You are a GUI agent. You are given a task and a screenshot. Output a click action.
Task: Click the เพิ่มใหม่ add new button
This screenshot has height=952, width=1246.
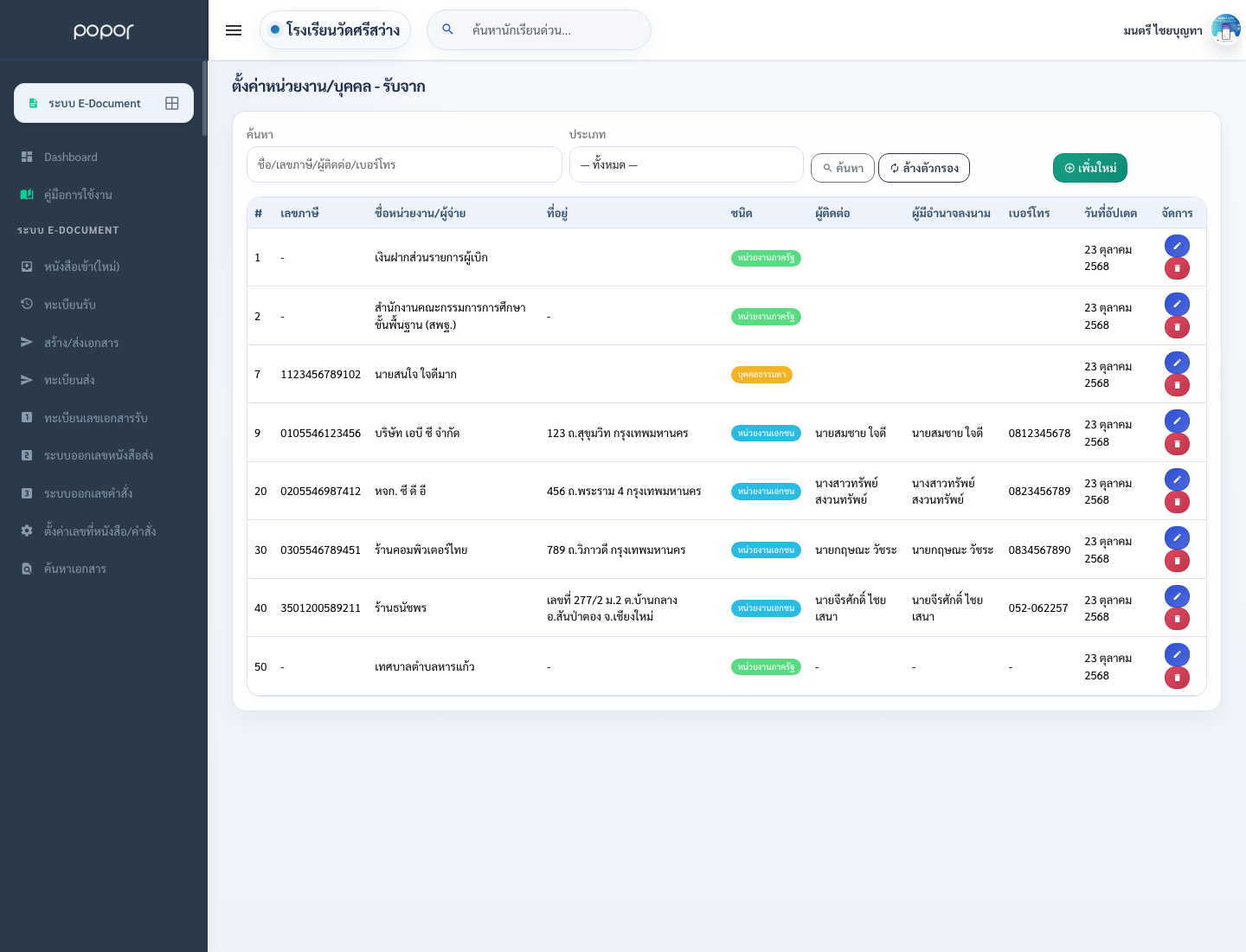1090,168
